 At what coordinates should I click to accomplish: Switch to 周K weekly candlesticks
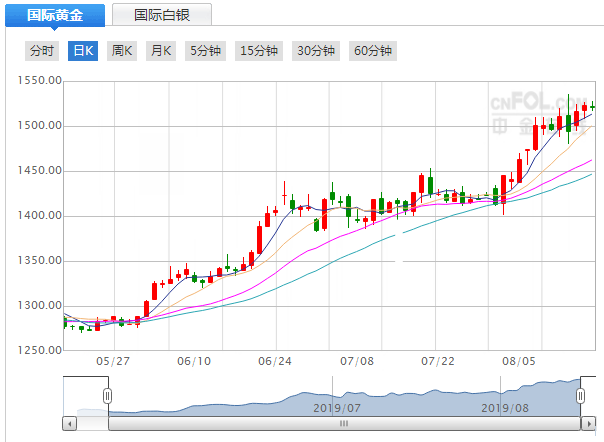(122, 51)
